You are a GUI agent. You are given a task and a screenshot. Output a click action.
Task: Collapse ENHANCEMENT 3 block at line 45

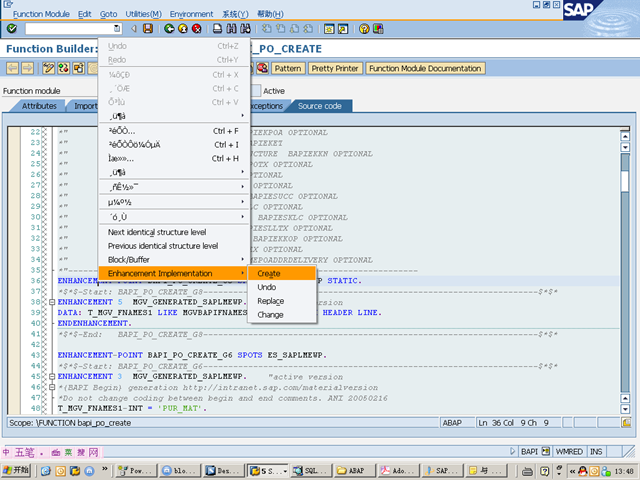coord(52,376)
